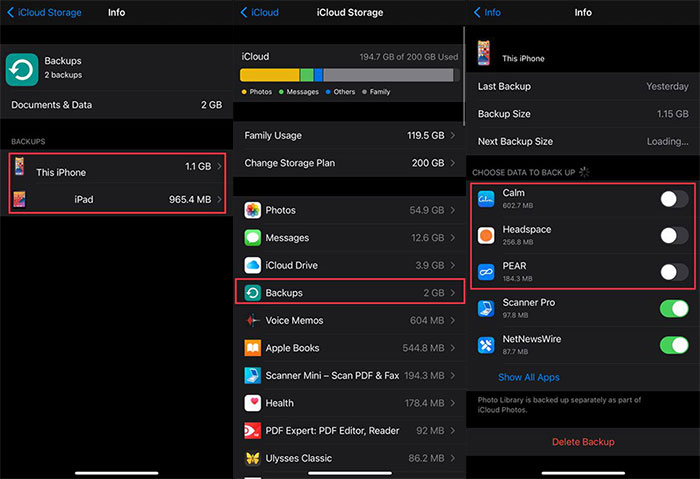Tap the Backups icon in iCloud Storage list
Viewport: 700px width, 479px height.
(x=253, y=293)
